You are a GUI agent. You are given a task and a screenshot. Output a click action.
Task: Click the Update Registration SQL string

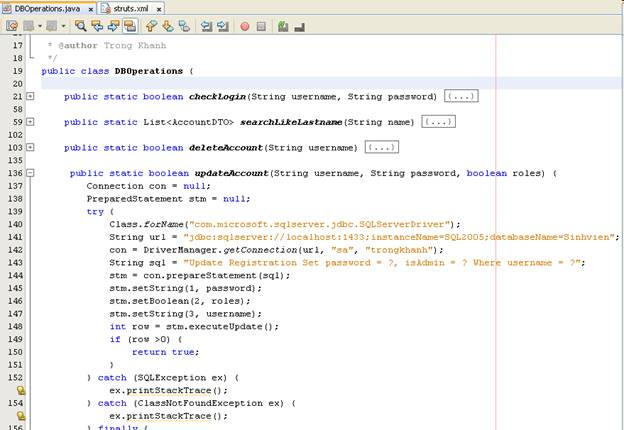382,263
